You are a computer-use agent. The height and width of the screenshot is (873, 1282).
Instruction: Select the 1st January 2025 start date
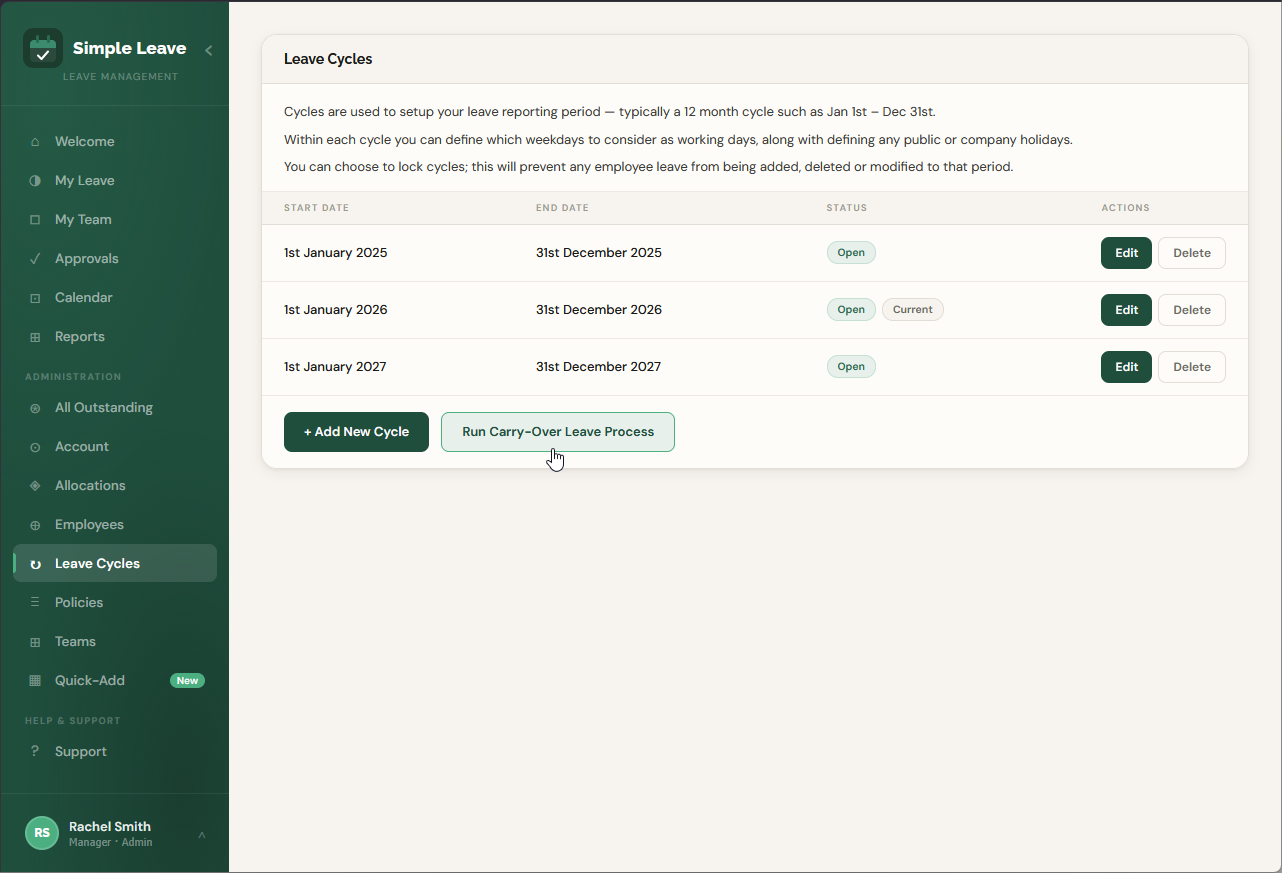pos(336,253)
